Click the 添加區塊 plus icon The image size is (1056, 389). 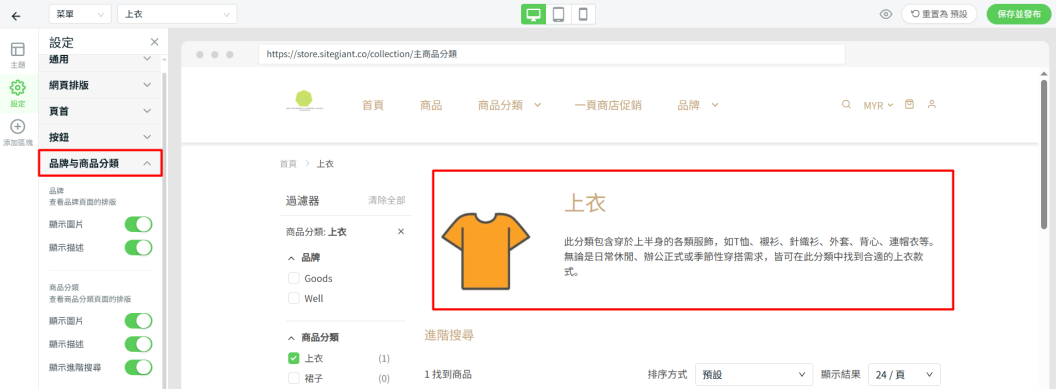click(18, 132)
